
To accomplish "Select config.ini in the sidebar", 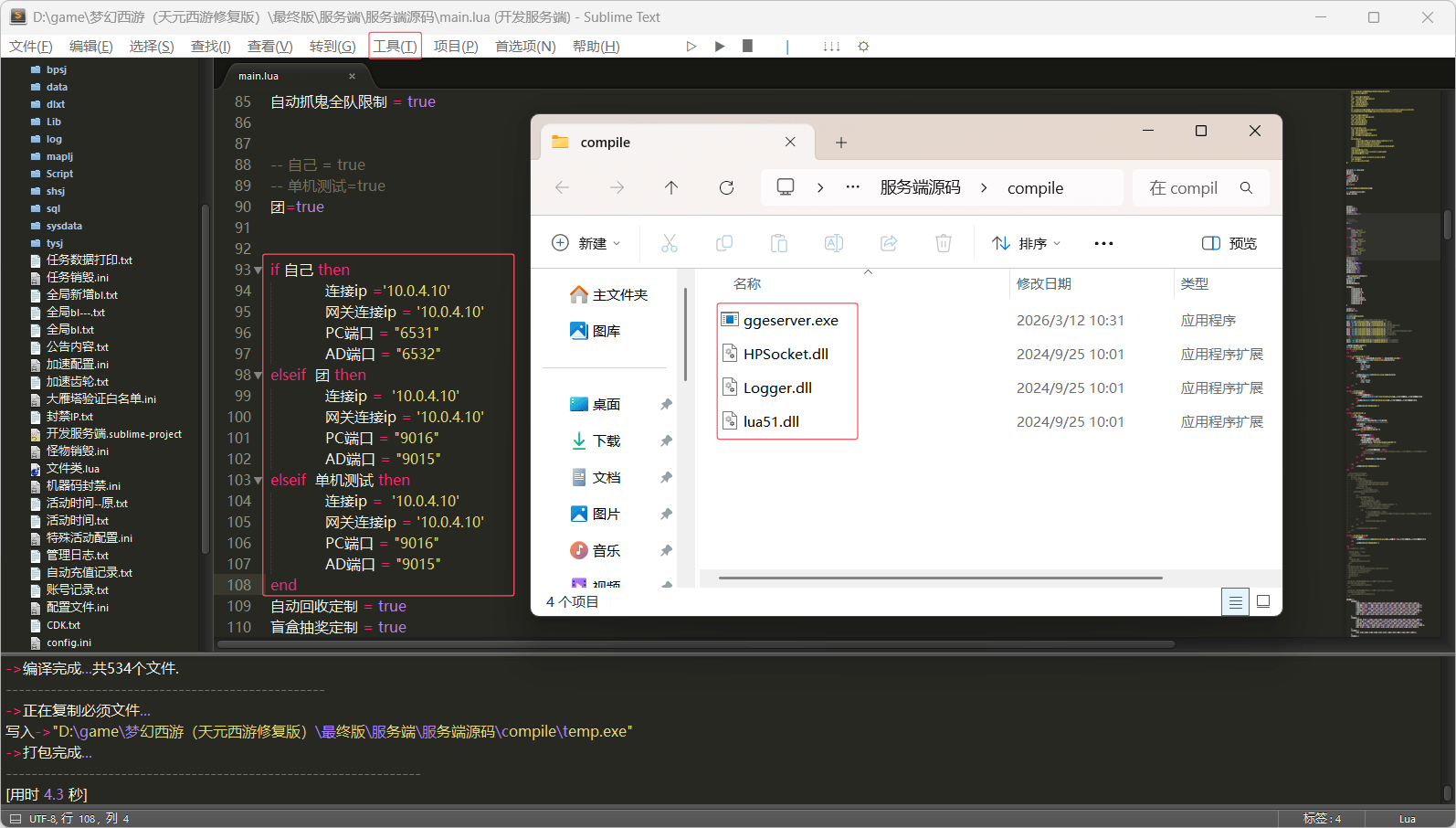I will (x=69, y=642).
